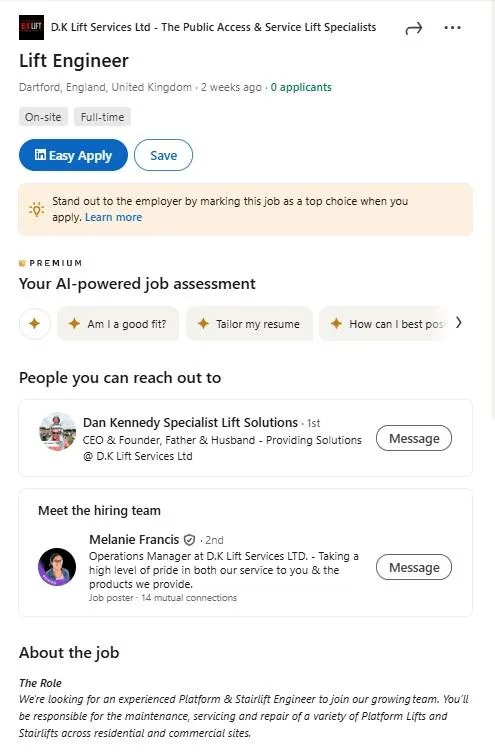Click Melanie Francis verified shield badge
495x752 pixels.
(189, 540)
